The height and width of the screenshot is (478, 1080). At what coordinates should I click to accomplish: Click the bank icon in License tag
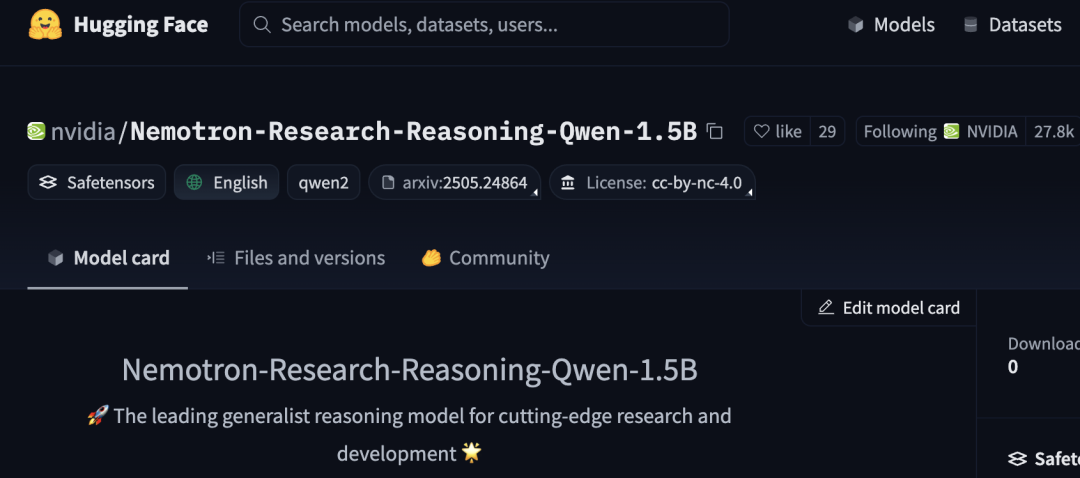(568, 183)
